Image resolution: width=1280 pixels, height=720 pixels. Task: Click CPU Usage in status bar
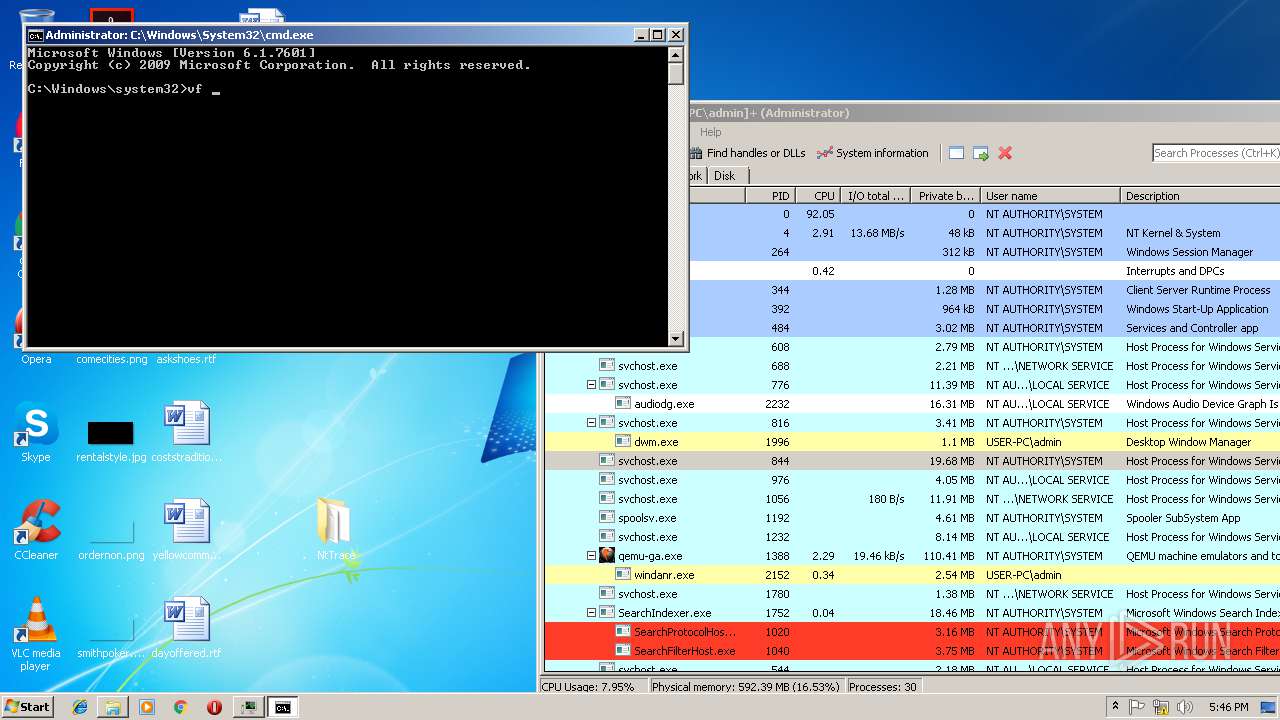[x=587, y=687]
